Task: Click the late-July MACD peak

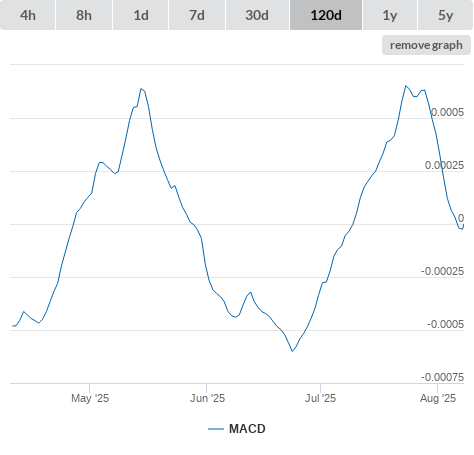Action: (x=406, y=86)
